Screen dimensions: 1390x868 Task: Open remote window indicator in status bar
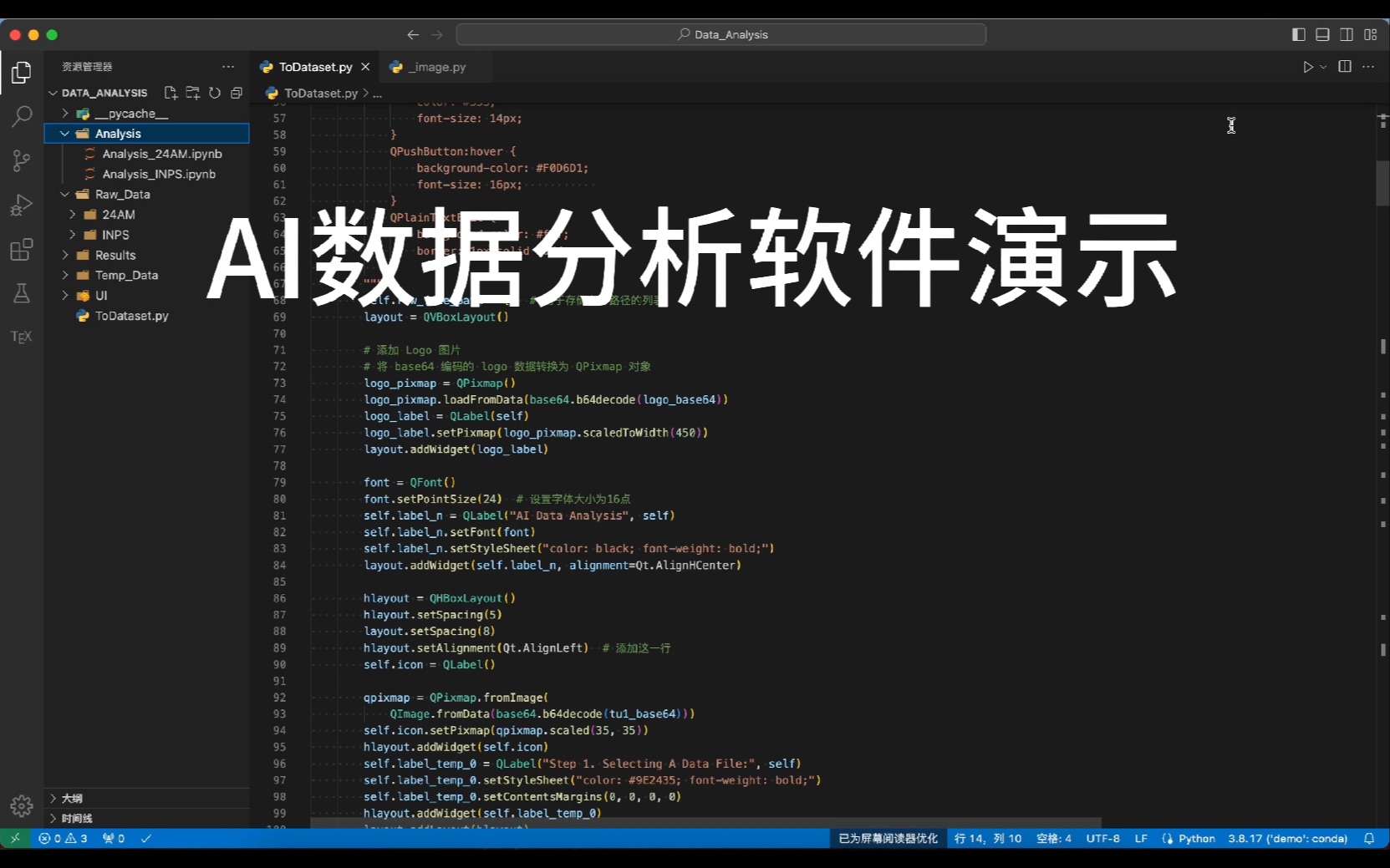[x=15, y=839]
